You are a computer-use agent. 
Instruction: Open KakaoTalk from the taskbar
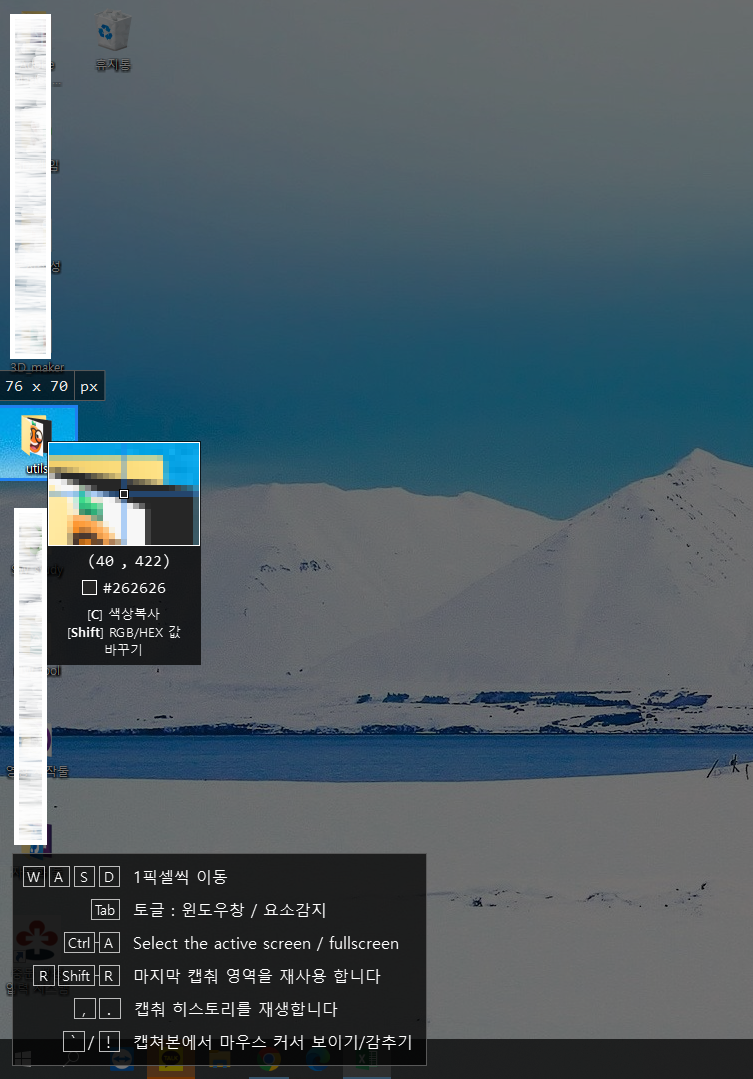point(171,1060)
